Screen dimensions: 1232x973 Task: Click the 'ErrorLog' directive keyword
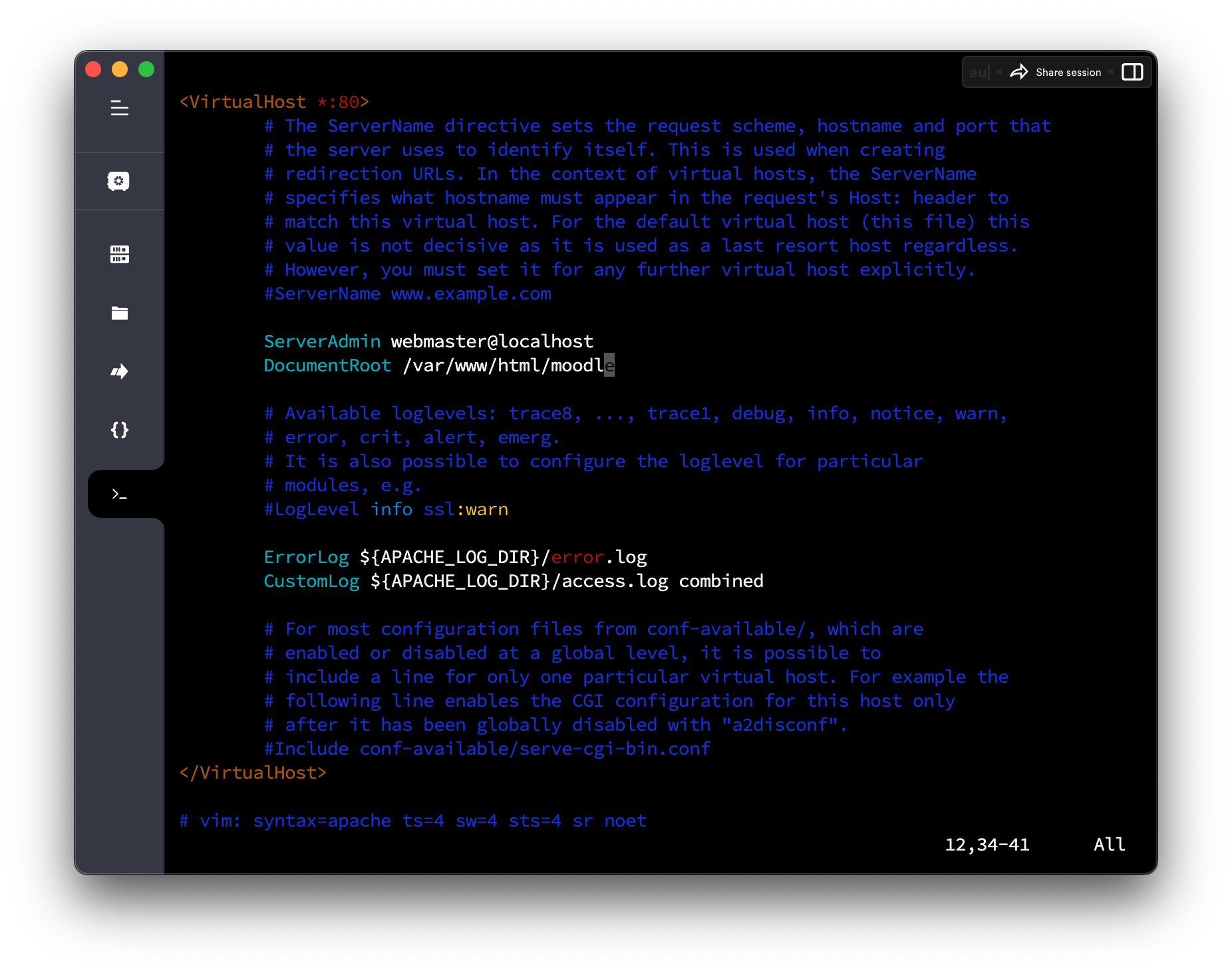click(306, 557)
